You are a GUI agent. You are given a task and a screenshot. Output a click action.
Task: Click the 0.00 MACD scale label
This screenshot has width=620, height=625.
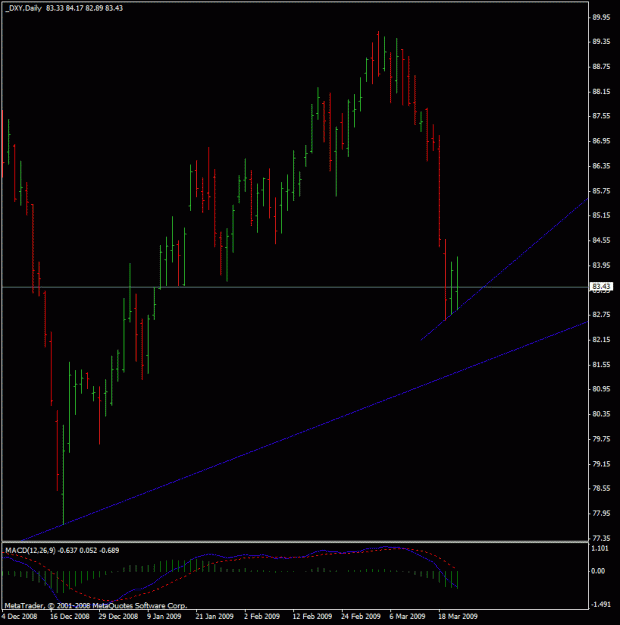pyautogui.click(x=599, y=571)
